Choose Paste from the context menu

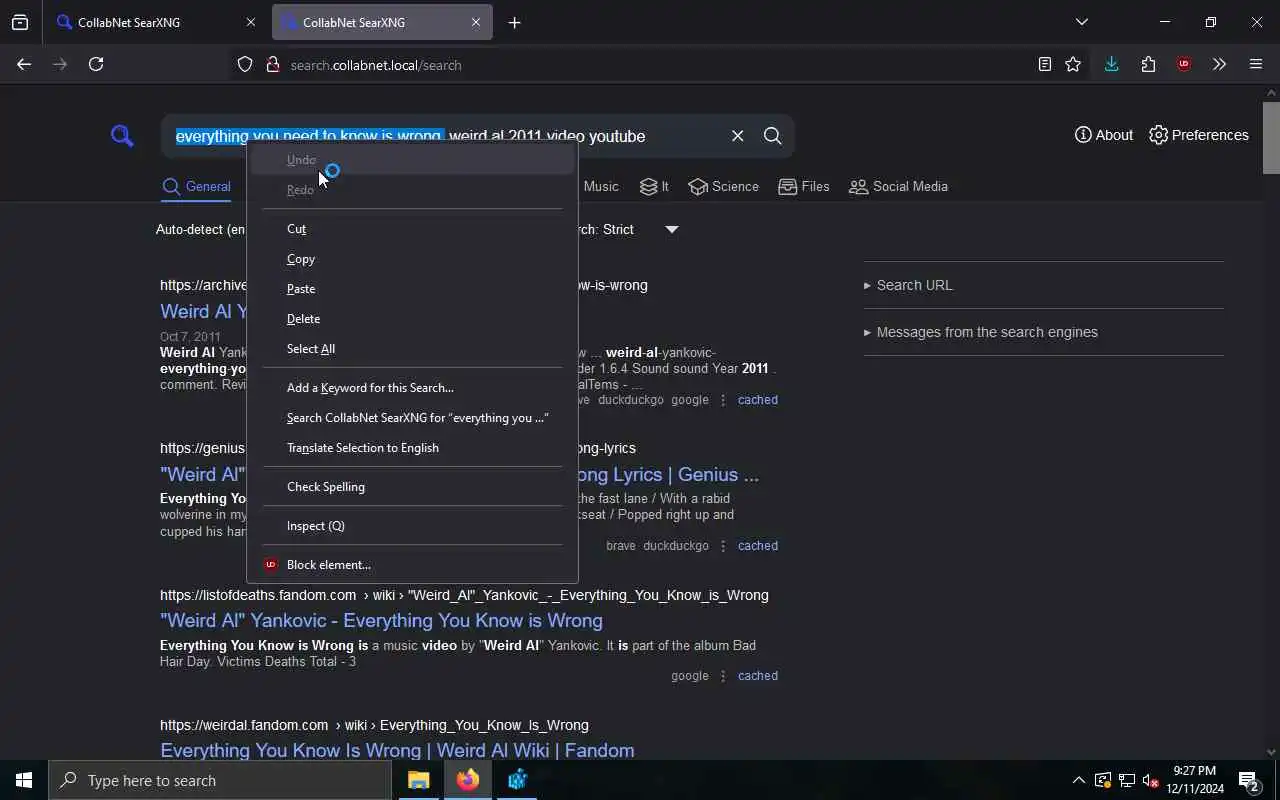pos(412,289)
